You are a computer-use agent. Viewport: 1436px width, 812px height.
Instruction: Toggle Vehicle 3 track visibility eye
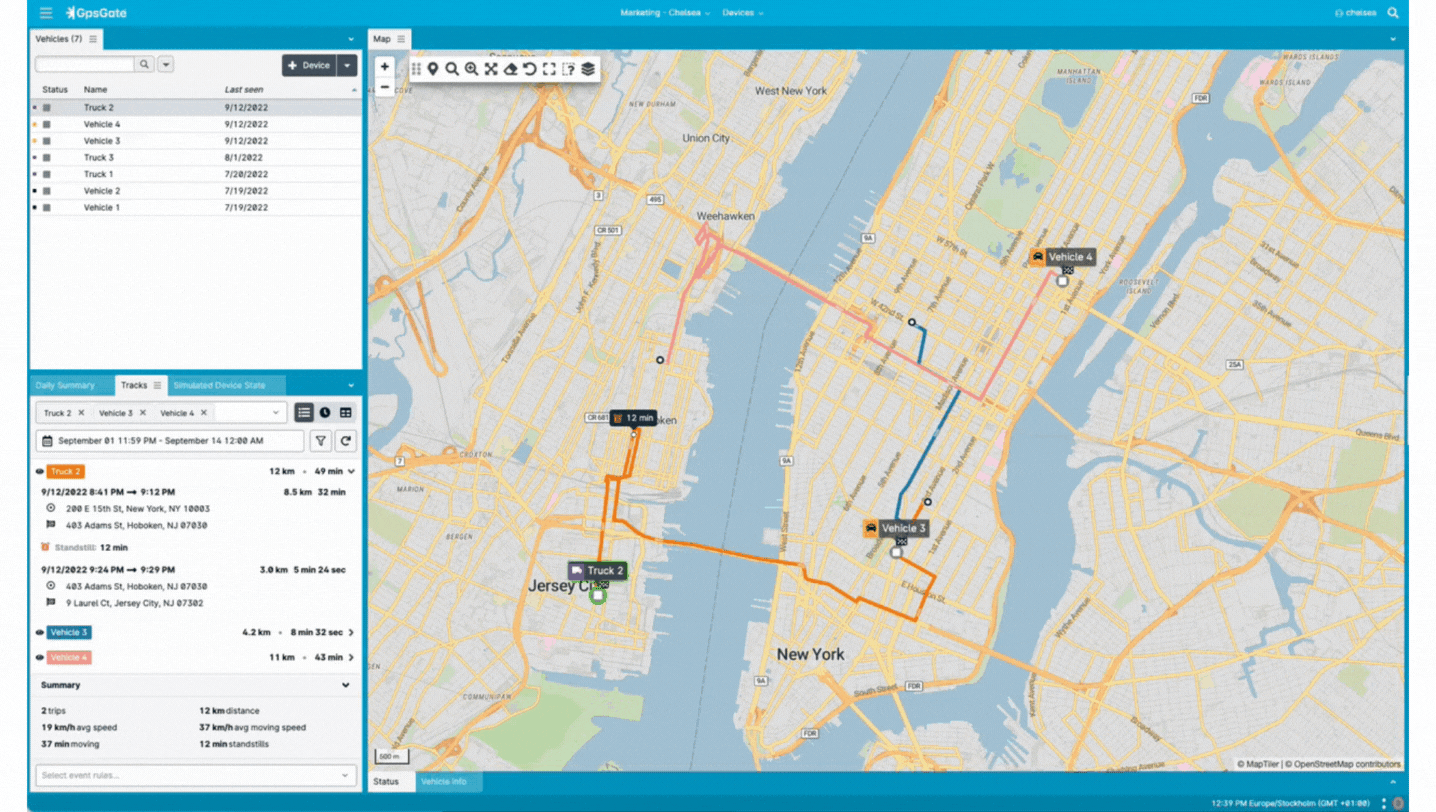pyautogui.click(x=40, y=632)
